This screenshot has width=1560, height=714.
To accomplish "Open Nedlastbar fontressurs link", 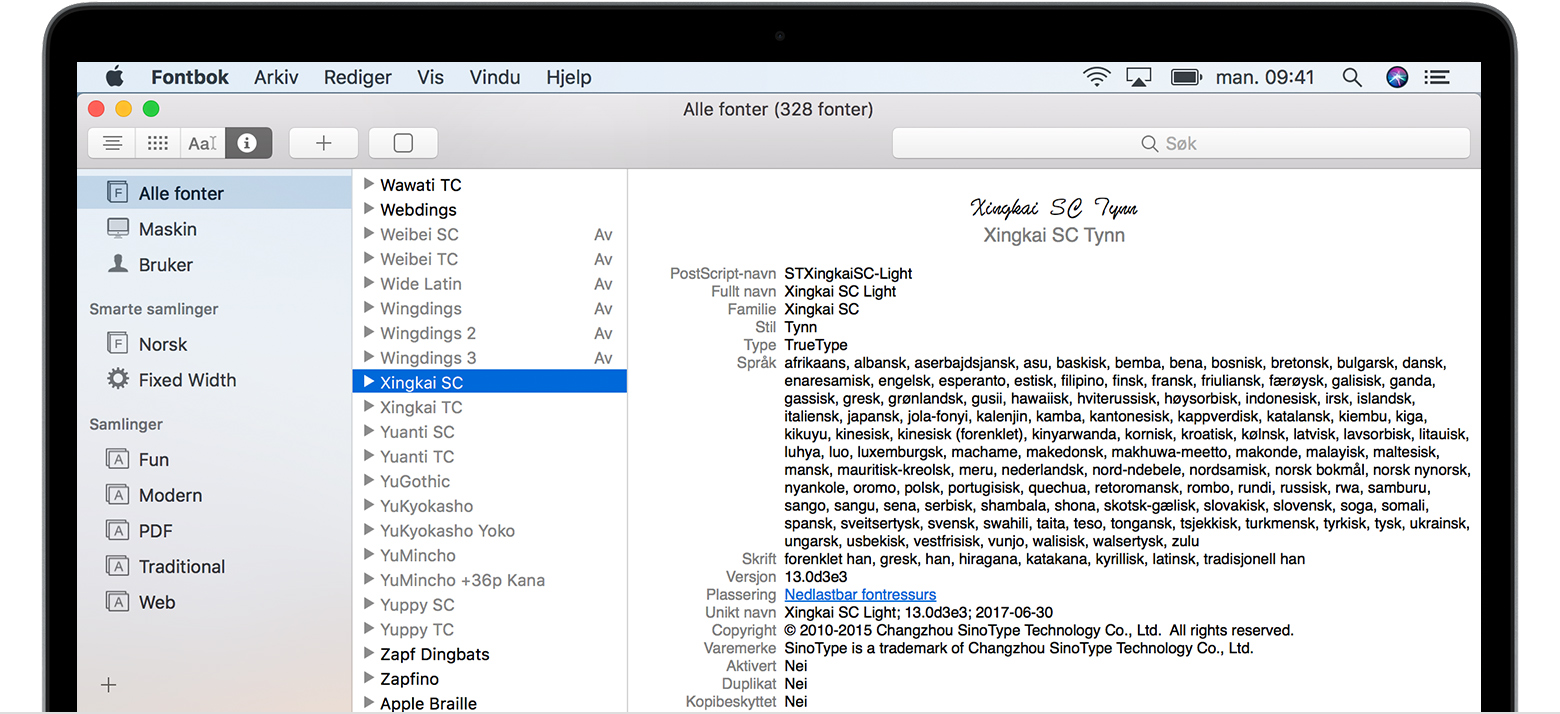I will point(860,594).
